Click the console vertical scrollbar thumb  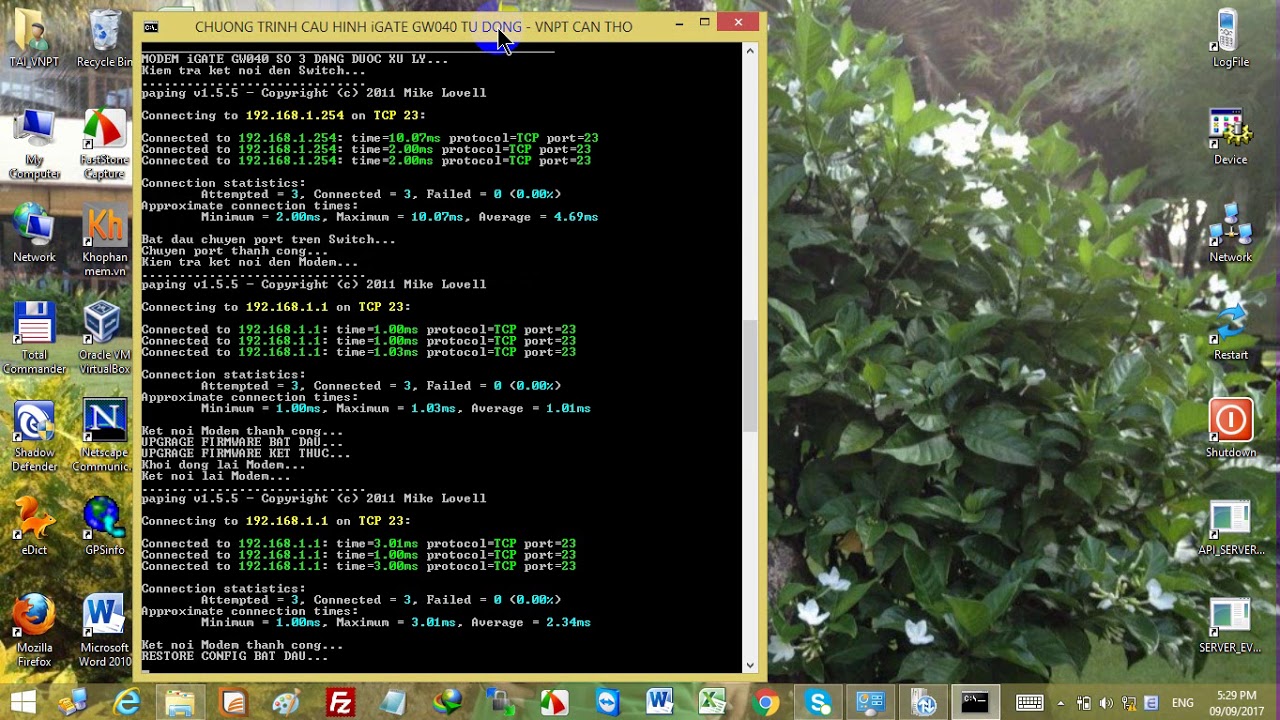[750, 375]
